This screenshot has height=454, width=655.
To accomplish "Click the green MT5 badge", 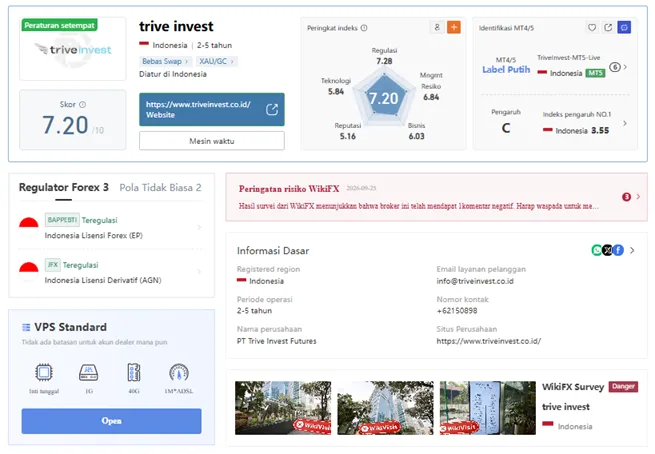I will click(595, 73).
